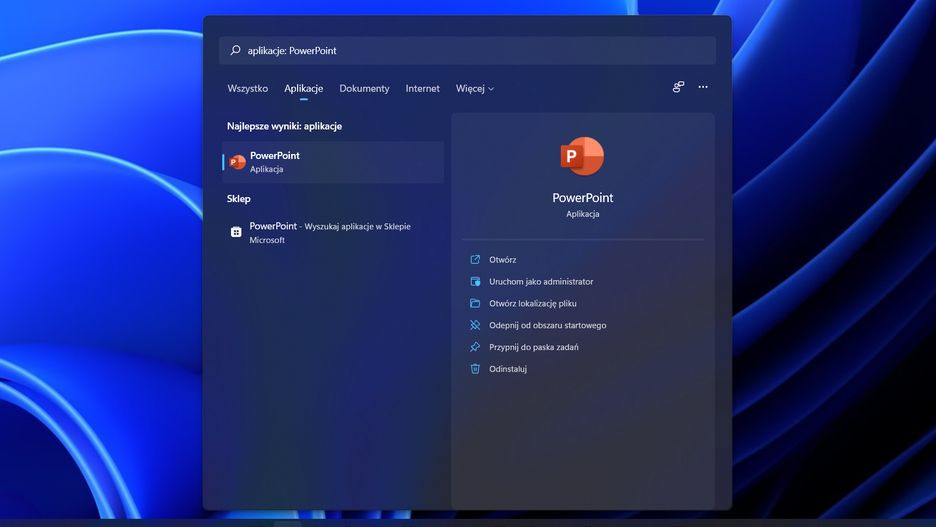
Task: Click the uninstall trash bin icon
Action: 475,369
